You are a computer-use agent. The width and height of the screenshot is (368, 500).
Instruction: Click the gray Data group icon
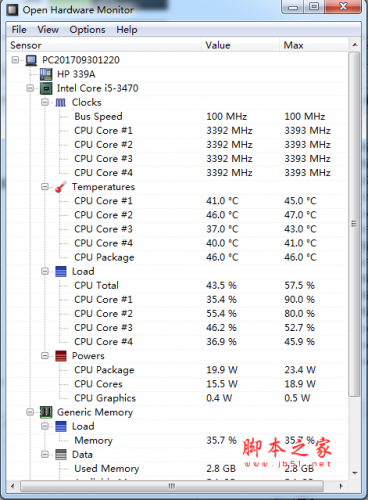pos(61,455)
